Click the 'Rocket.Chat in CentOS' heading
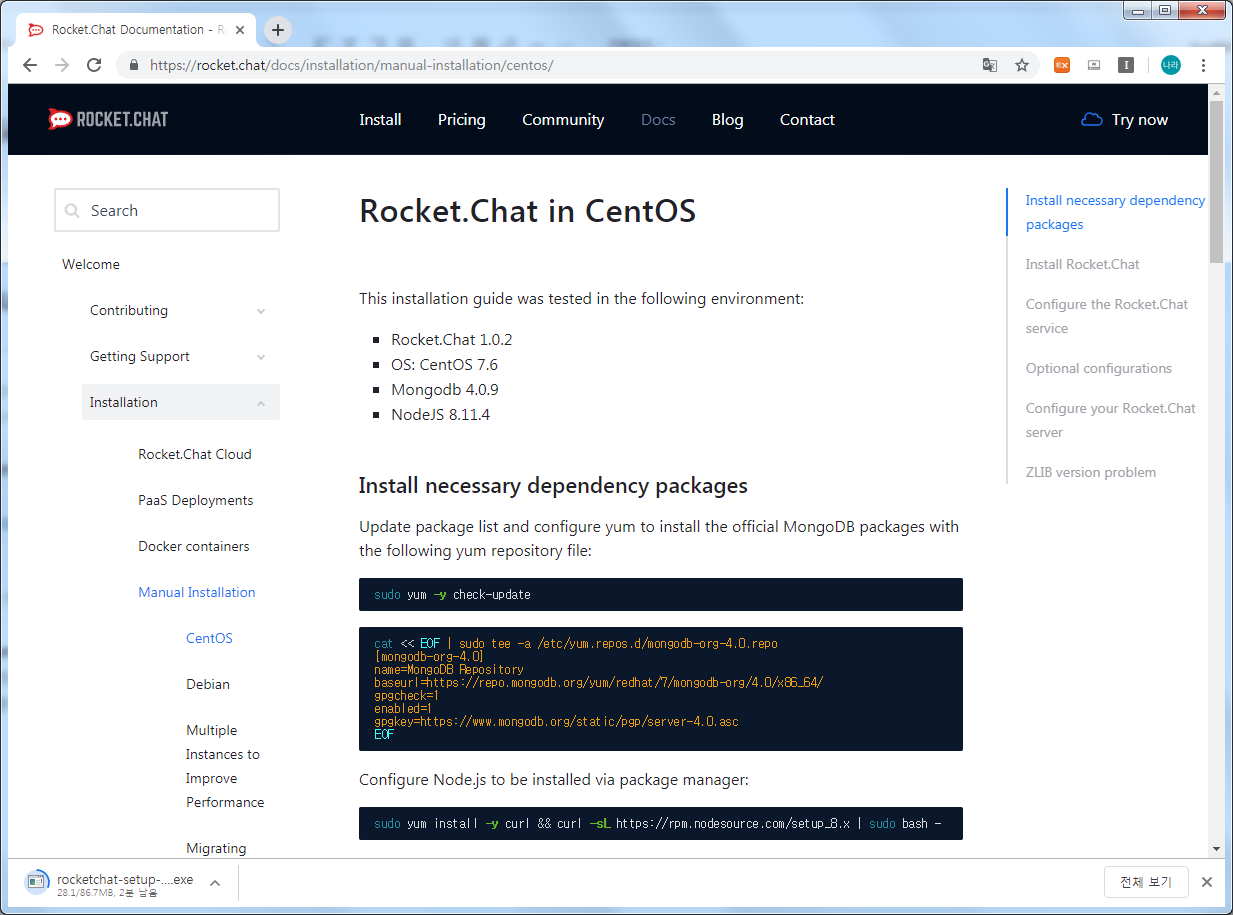This screenshot has height=915, width=1233. (527, 212)
